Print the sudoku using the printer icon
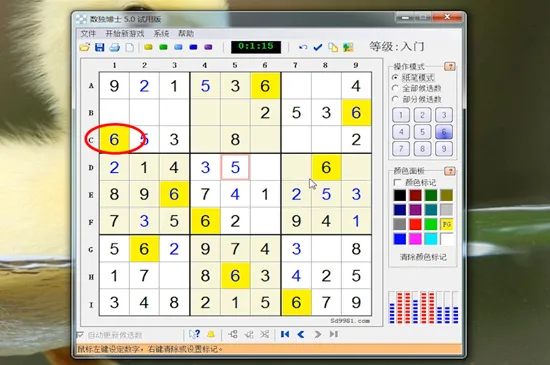Viewport: 550px width, 365px height. click(x=114, y=47)
